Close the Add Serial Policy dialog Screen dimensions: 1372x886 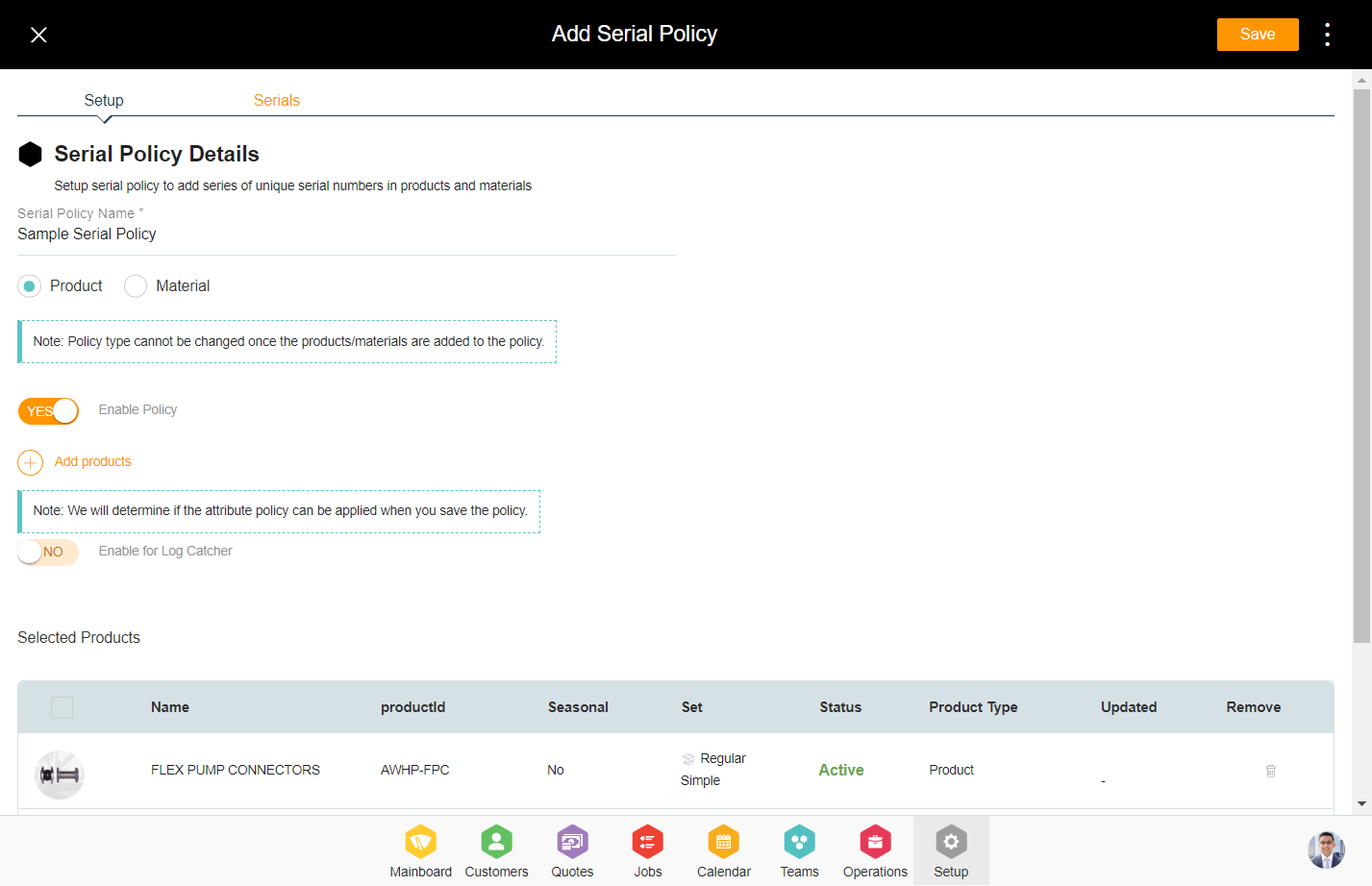click(38, 35)
